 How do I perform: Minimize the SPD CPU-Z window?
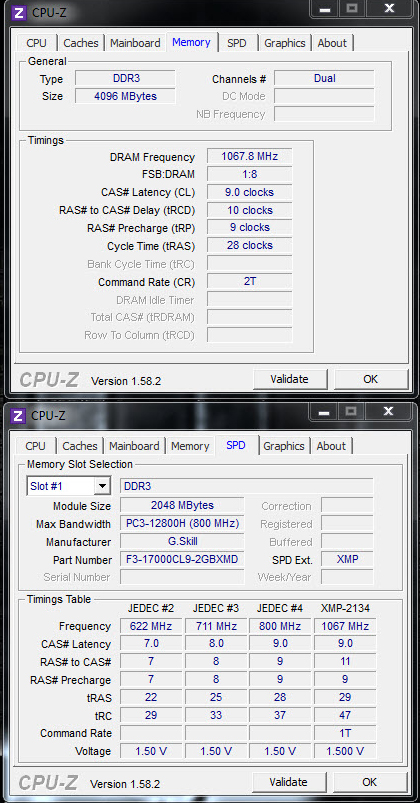(325, 411)
